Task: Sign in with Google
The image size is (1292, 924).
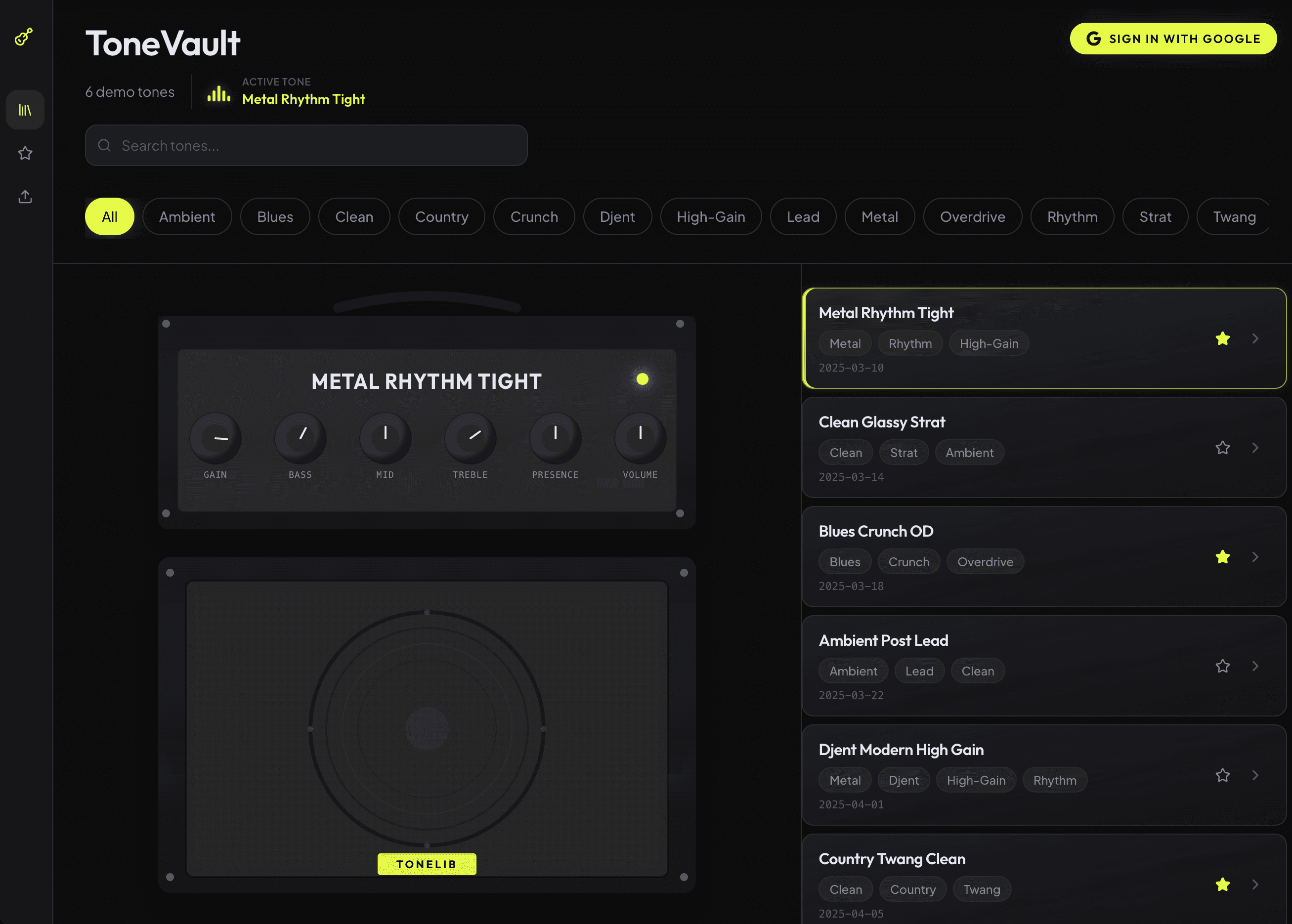Action: tap(1172, 39)
